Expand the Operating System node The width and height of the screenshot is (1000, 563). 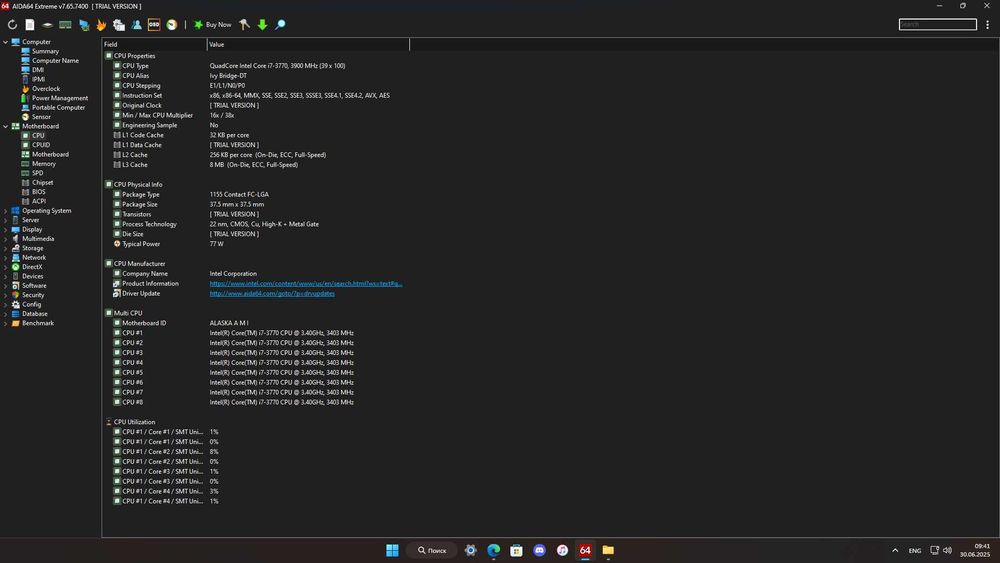click(x=6, y=211)
